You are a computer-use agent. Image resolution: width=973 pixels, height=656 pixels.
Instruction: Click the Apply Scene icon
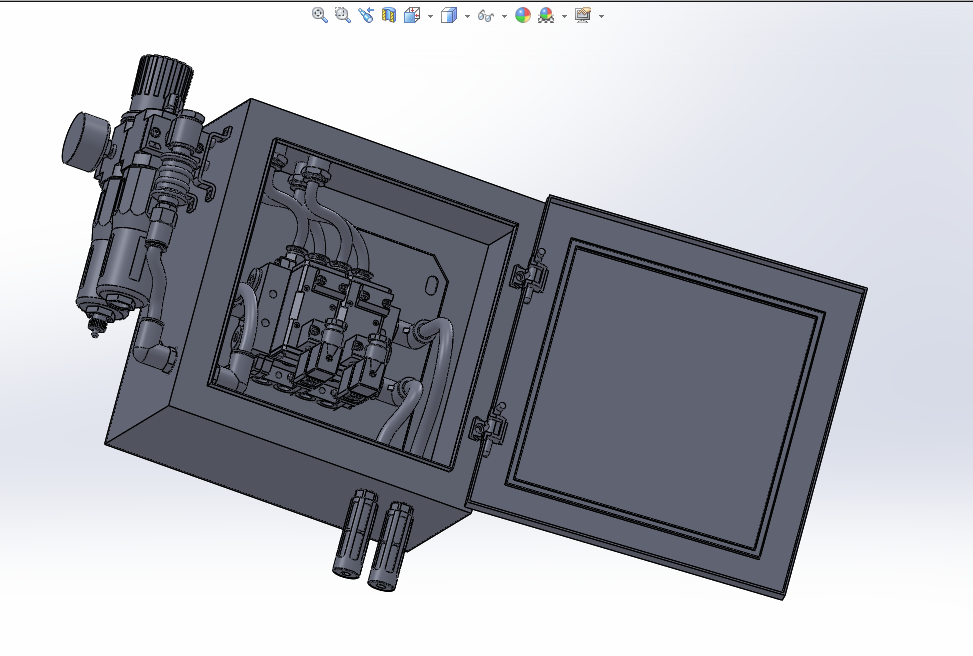[546, 15]
